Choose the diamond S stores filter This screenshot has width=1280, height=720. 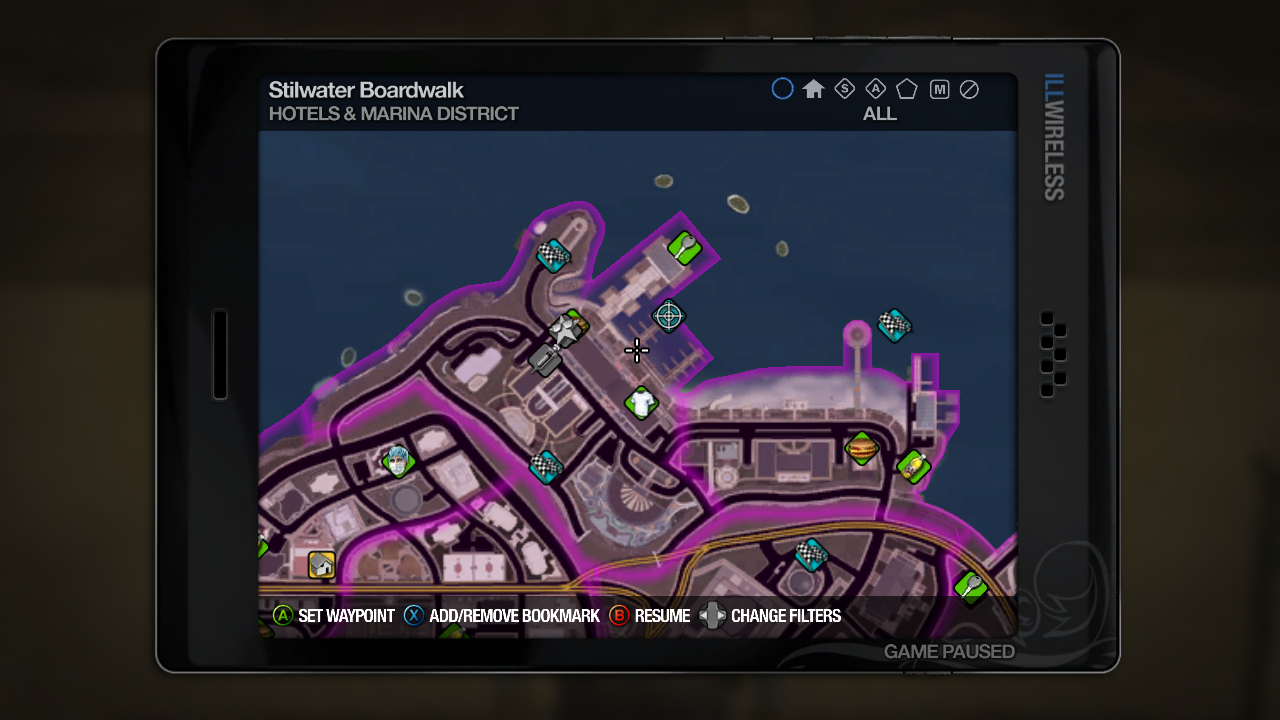844,89
